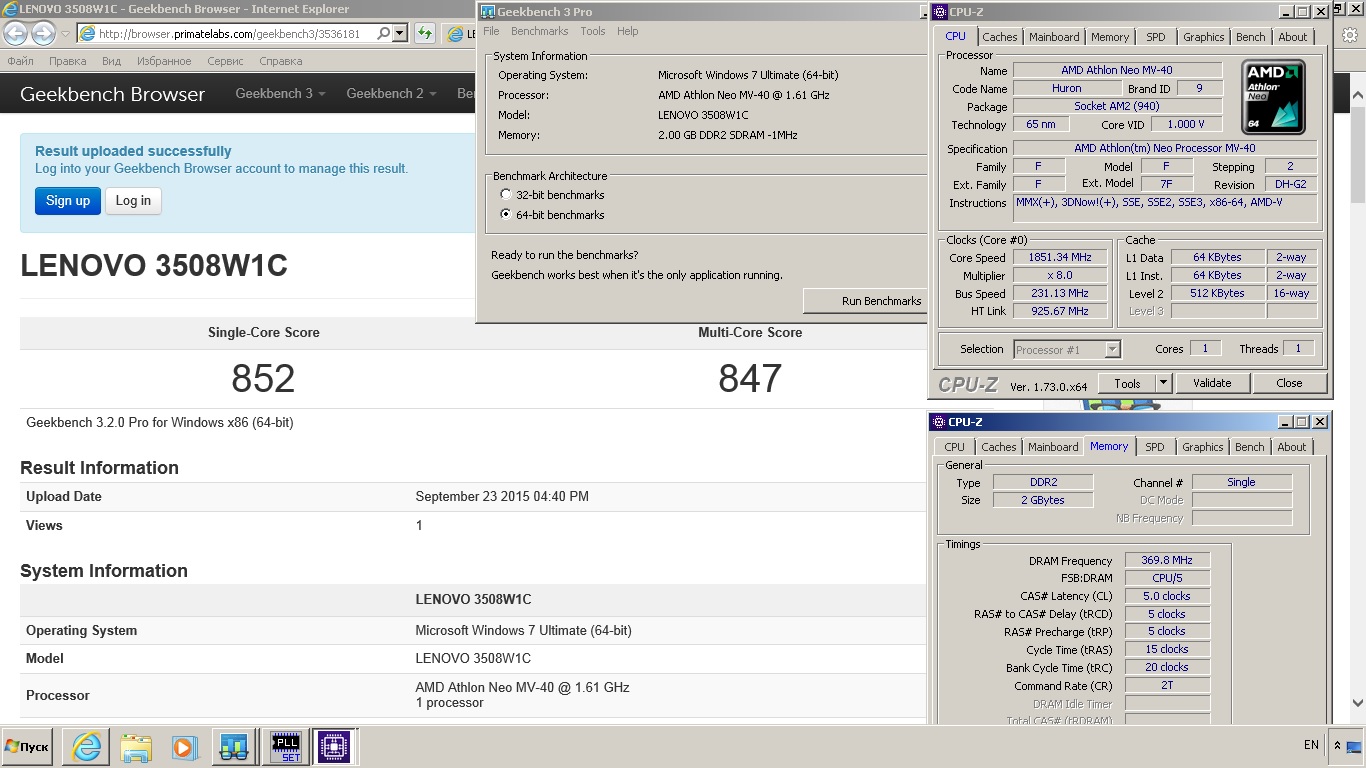Screen dimensions: 1366x768
Task: Open the Tools button dropdown arrow in CPU-Z
Action: 1163,383
